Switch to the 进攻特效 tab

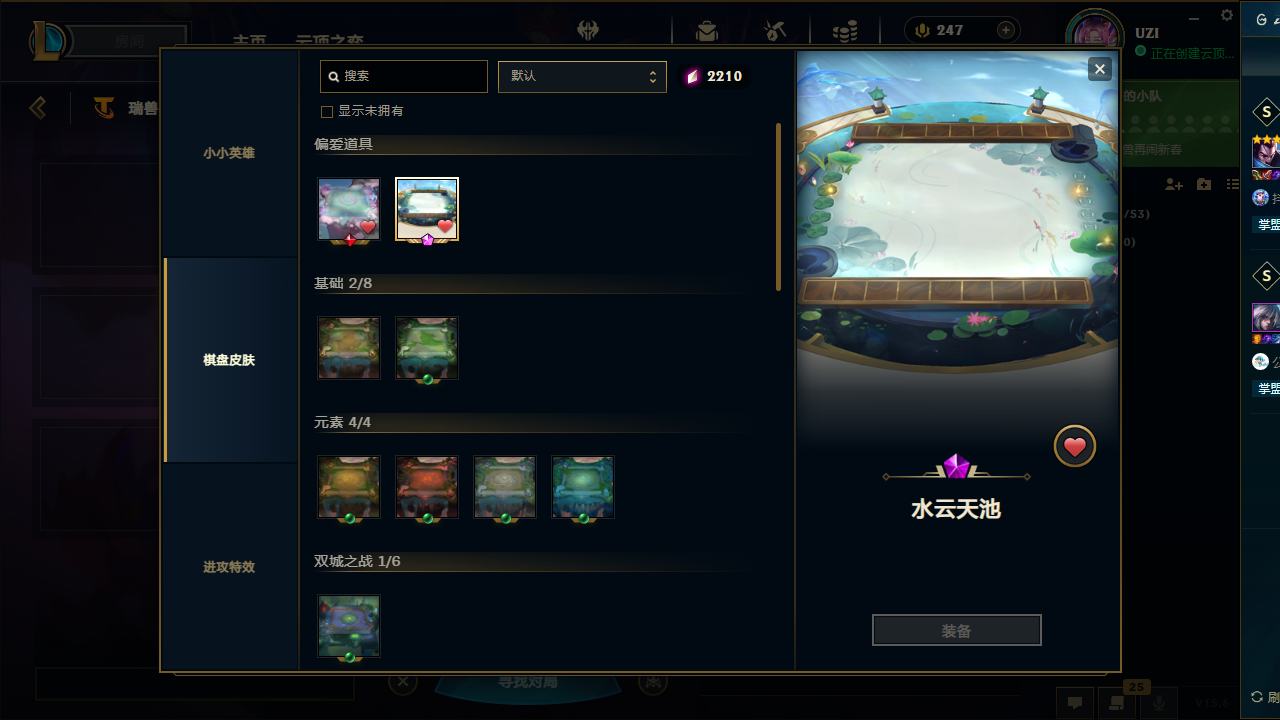[x=229, y=567]
